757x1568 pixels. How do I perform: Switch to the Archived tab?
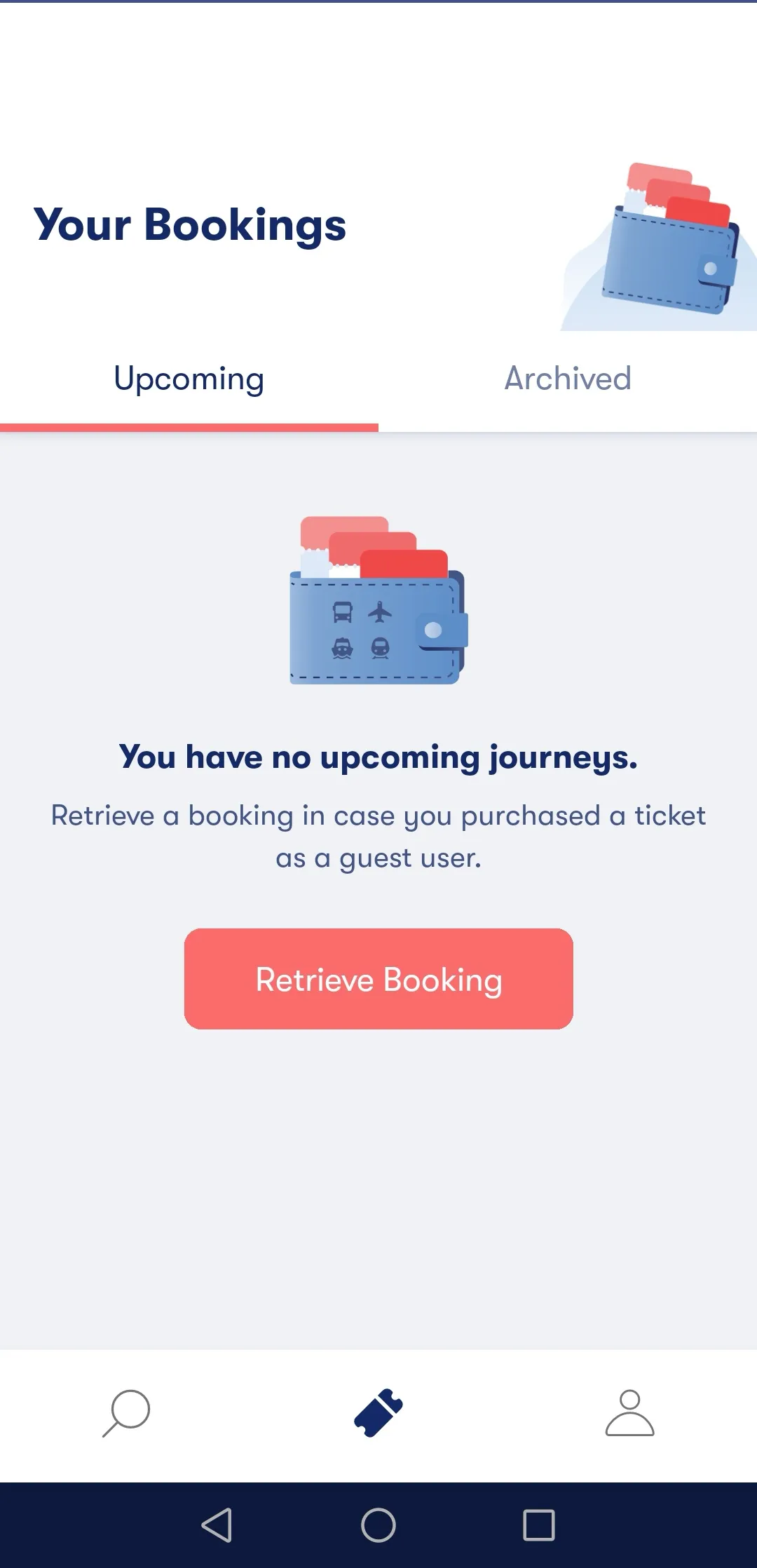pyautogui.click(x=568, y=379)
